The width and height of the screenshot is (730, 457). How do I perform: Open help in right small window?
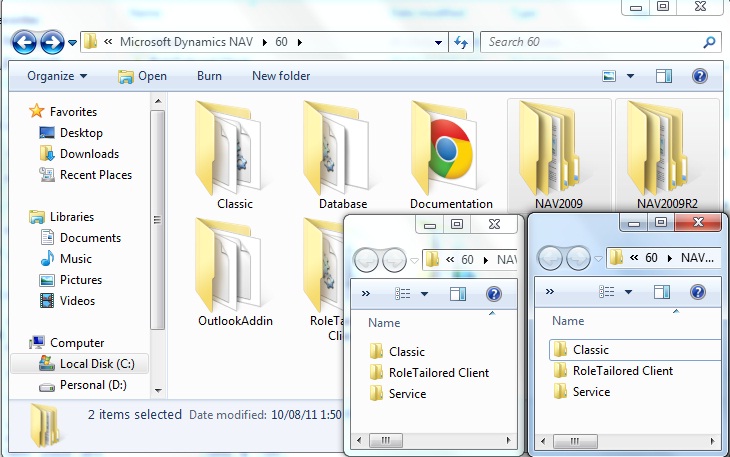coord(697,292)
